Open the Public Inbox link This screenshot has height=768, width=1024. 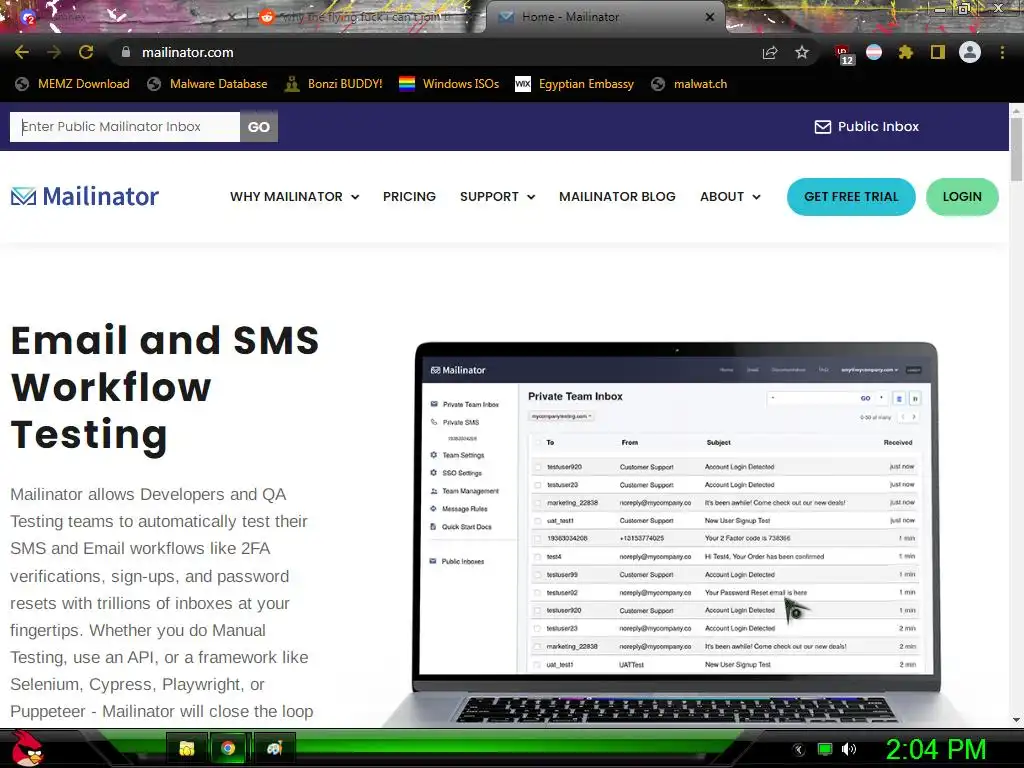point(867,127)
